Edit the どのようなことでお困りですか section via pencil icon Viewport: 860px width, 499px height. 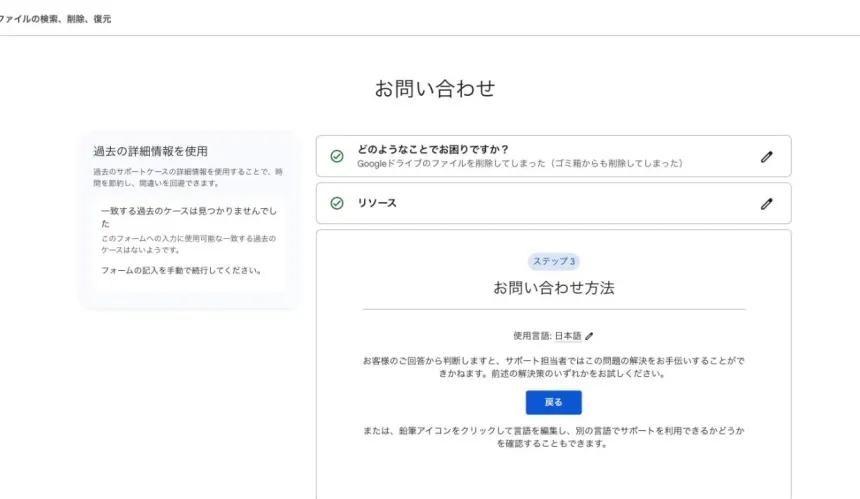pyautogui.click(x=766, y=157)
